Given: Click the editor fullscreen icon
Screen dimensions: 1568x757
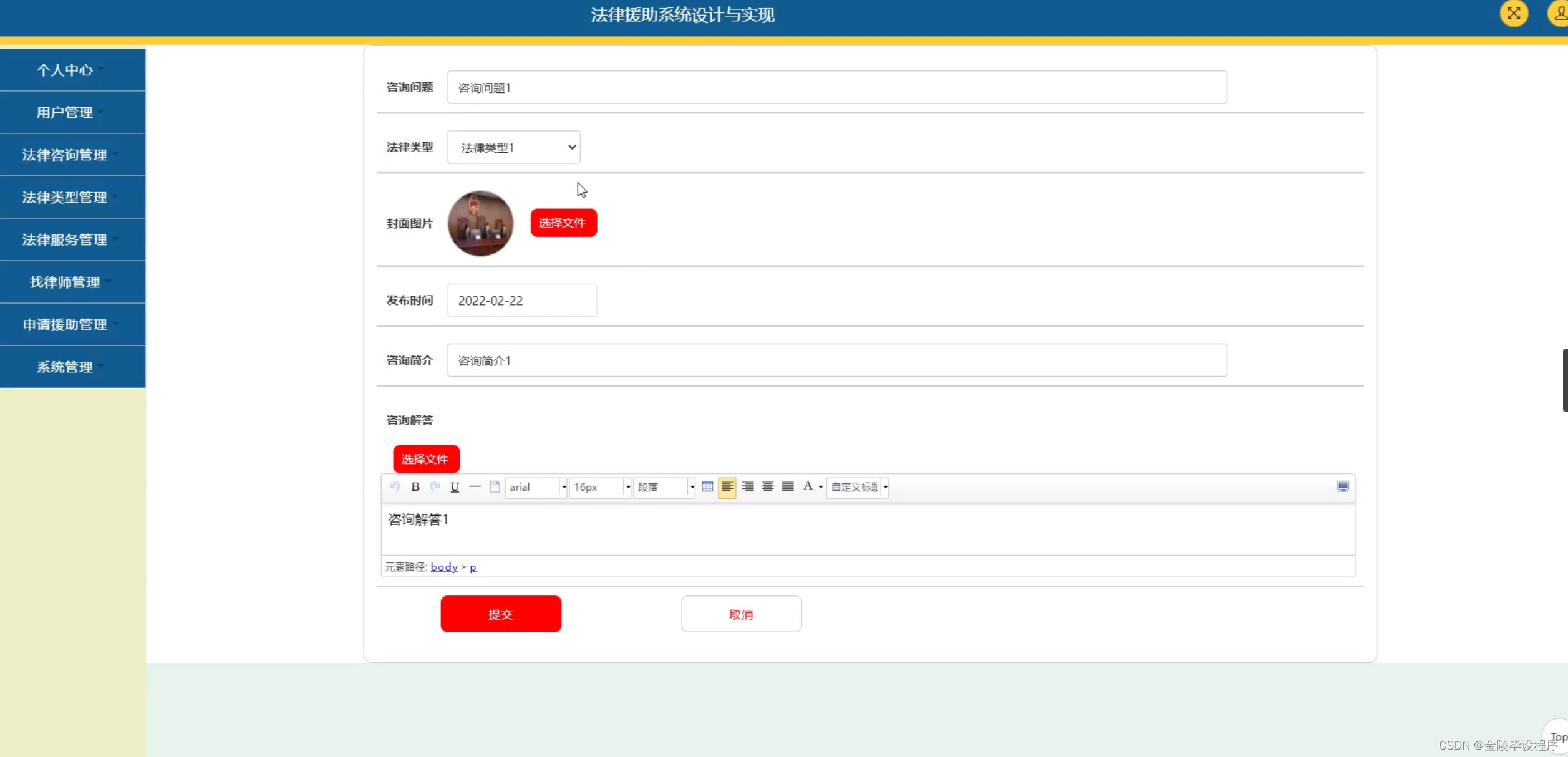Looking at the screenshot, I should pos(1343,486).
